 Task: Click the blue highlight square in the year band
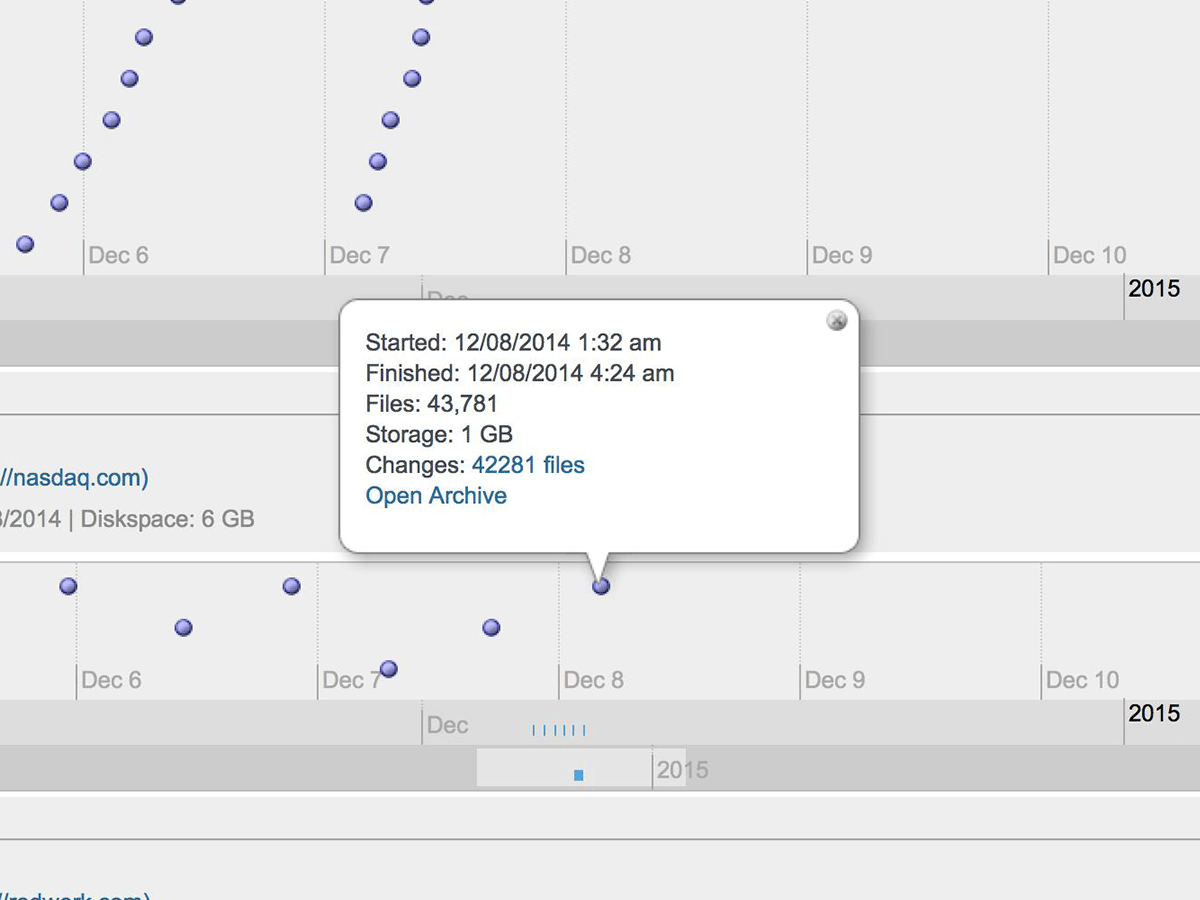579,775
